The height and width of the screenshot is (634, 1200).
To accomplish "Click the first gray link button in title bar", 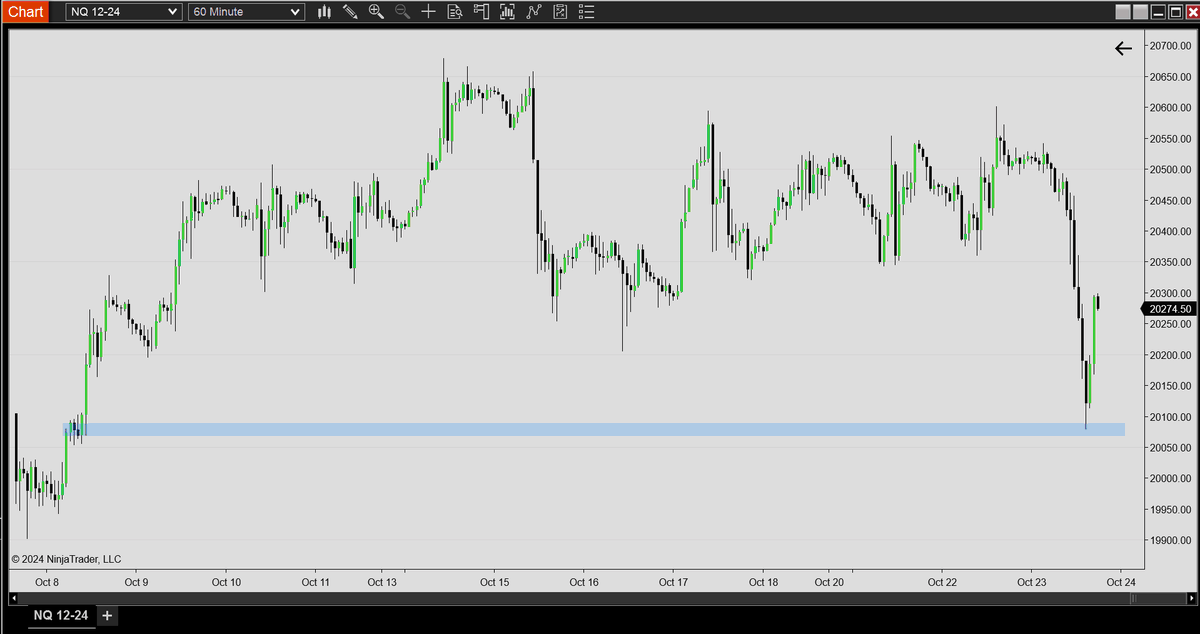I will coord(1122,12).
